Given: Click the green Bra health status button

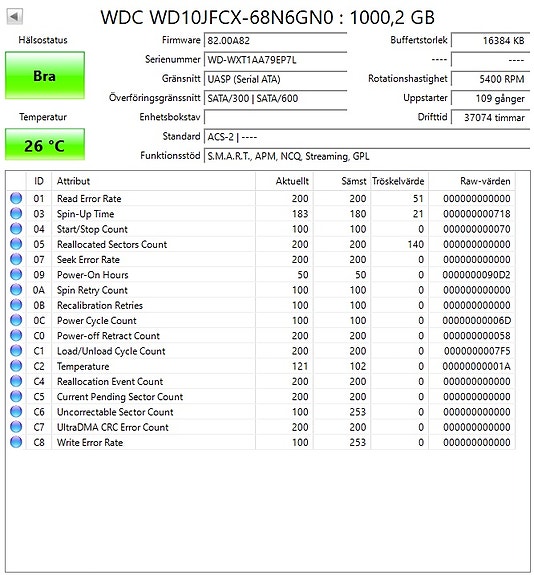Looking at the screenshot, I should coord(45,76).
